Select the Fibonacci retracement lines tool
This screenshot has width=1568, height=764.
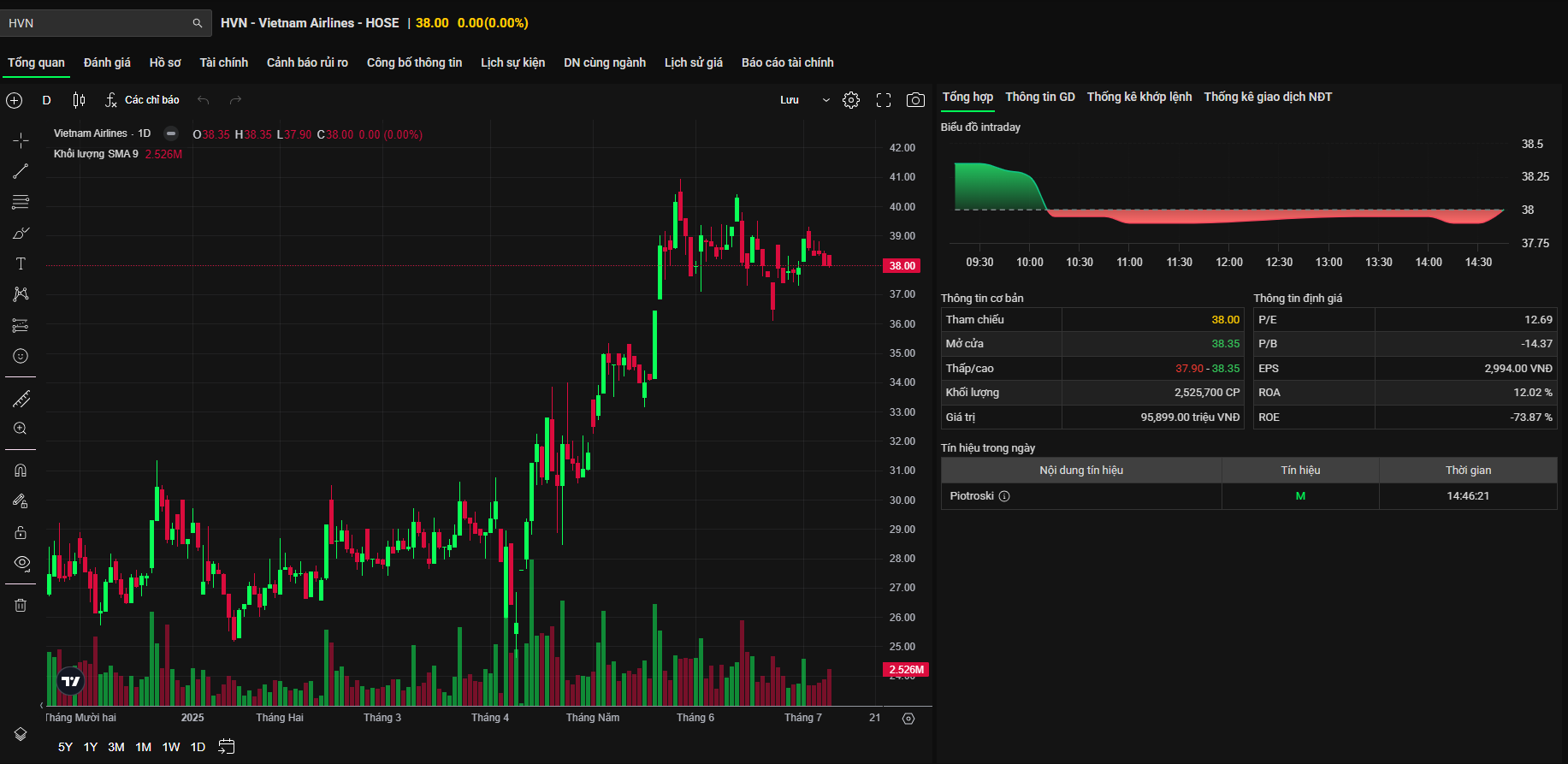pyautogui.click(x=21, y=202)
